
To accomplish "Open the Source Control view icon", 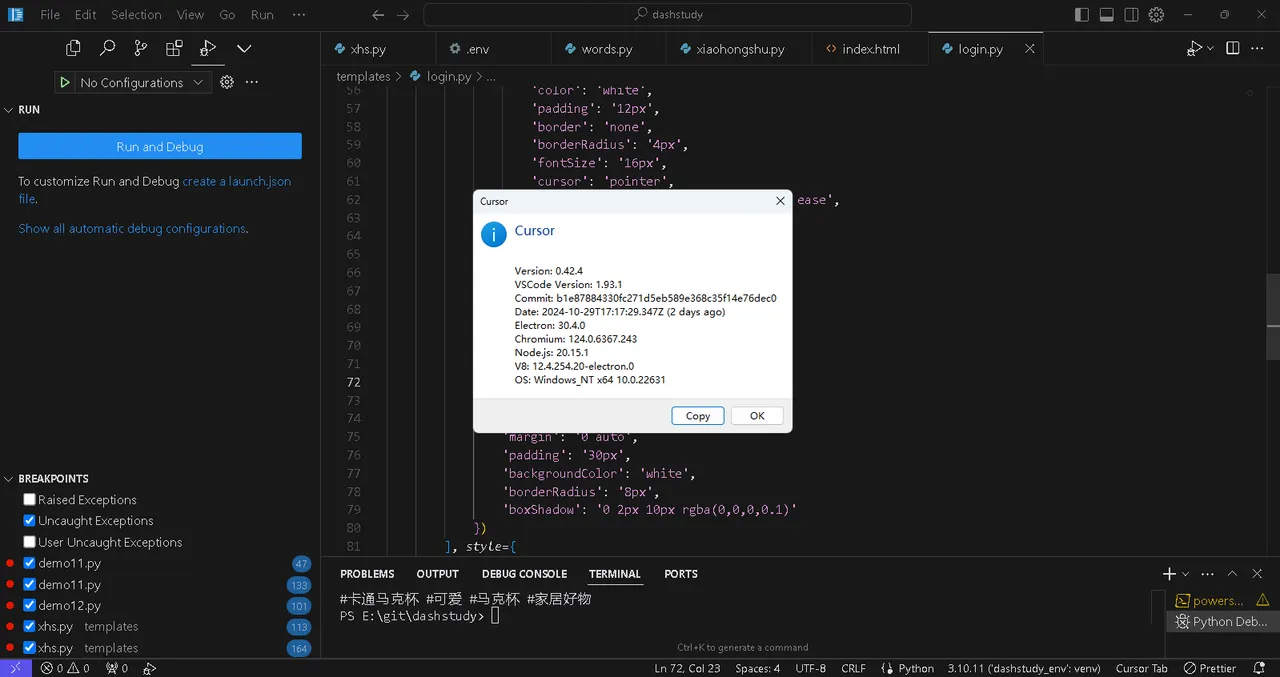I will coord(140,48).
